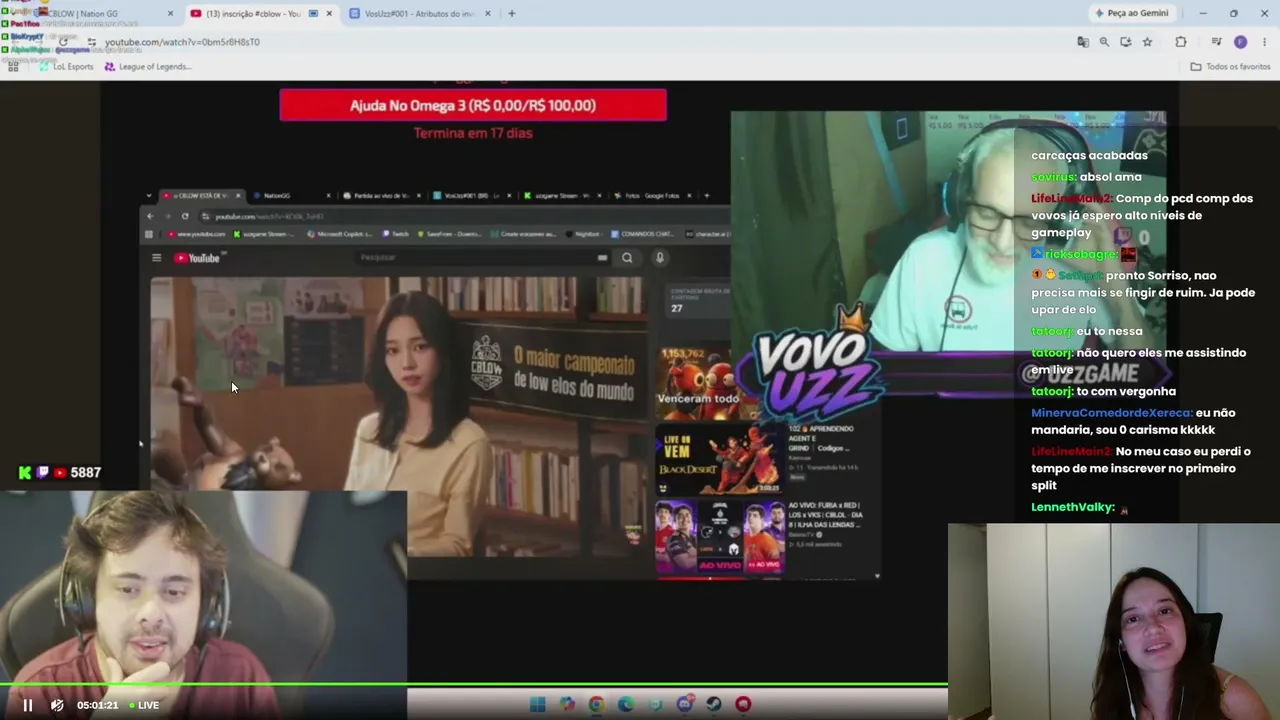Open the Chrome profile avatar
Viewport: 1280px width, 720px height.
(x=1241, y=42)
